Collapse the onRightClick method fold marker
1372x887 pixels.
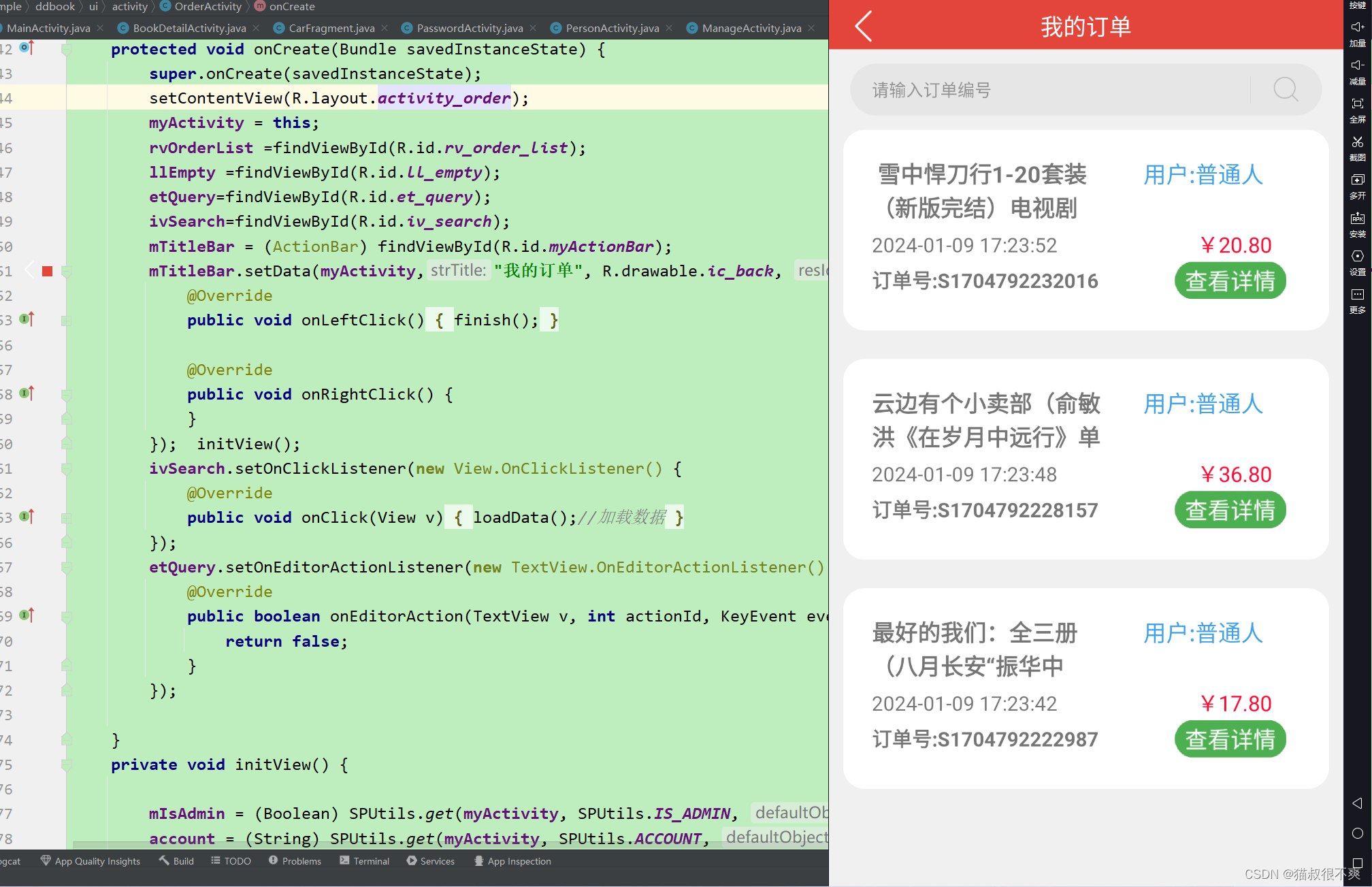click(x=66, y=395)
